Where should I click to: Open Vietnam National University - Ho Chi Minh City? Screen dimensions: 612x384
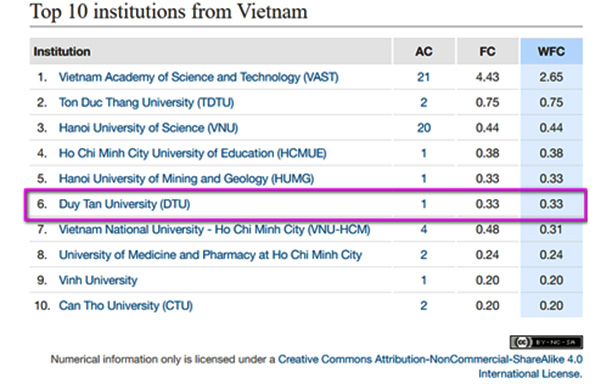[214, 229]
